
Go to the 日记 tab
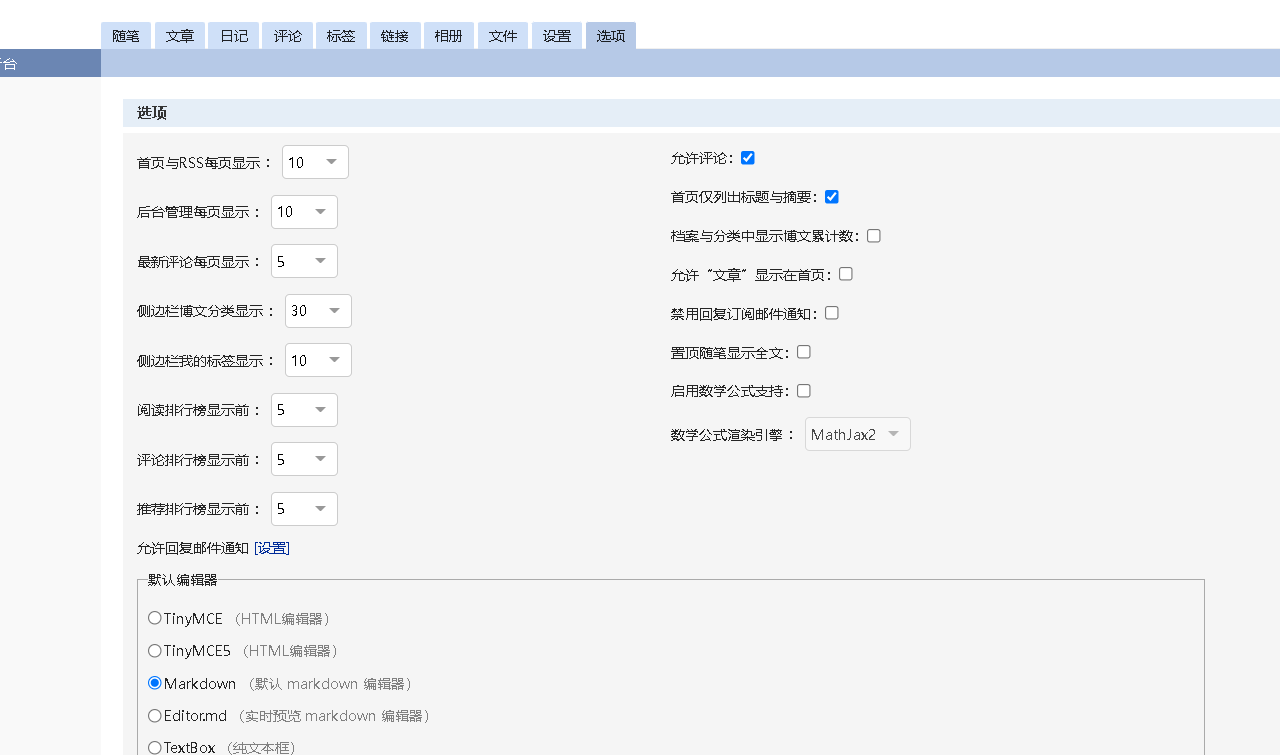[234, 36]
